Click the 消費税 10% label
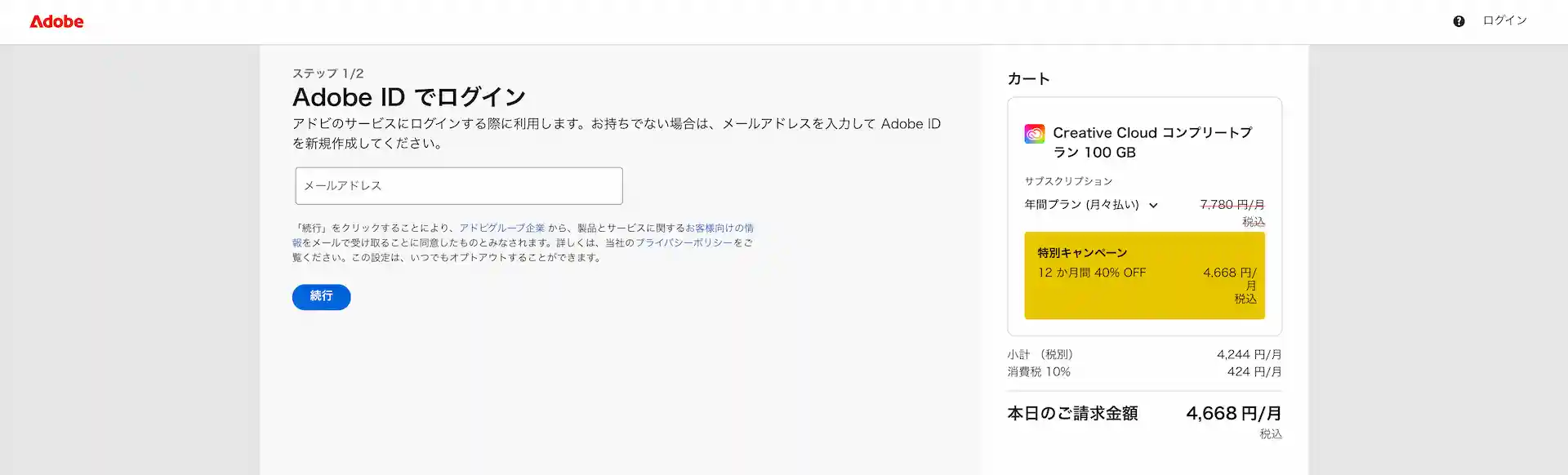The height and width of the screenshot is (475, 1568). 1039,371
